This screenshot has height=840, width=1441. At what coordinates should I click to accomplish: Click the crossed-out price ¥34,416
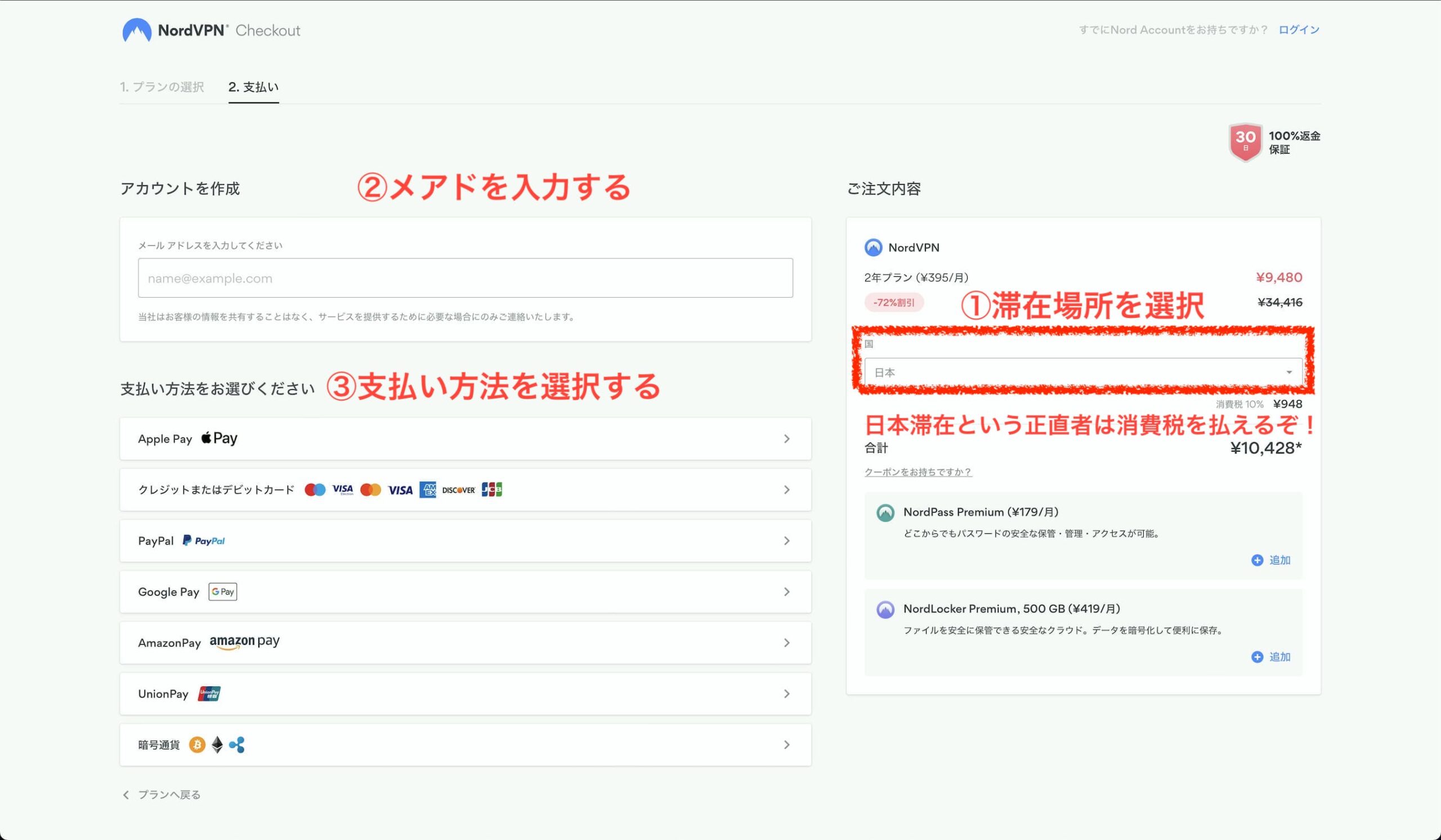click(1280, 302)
